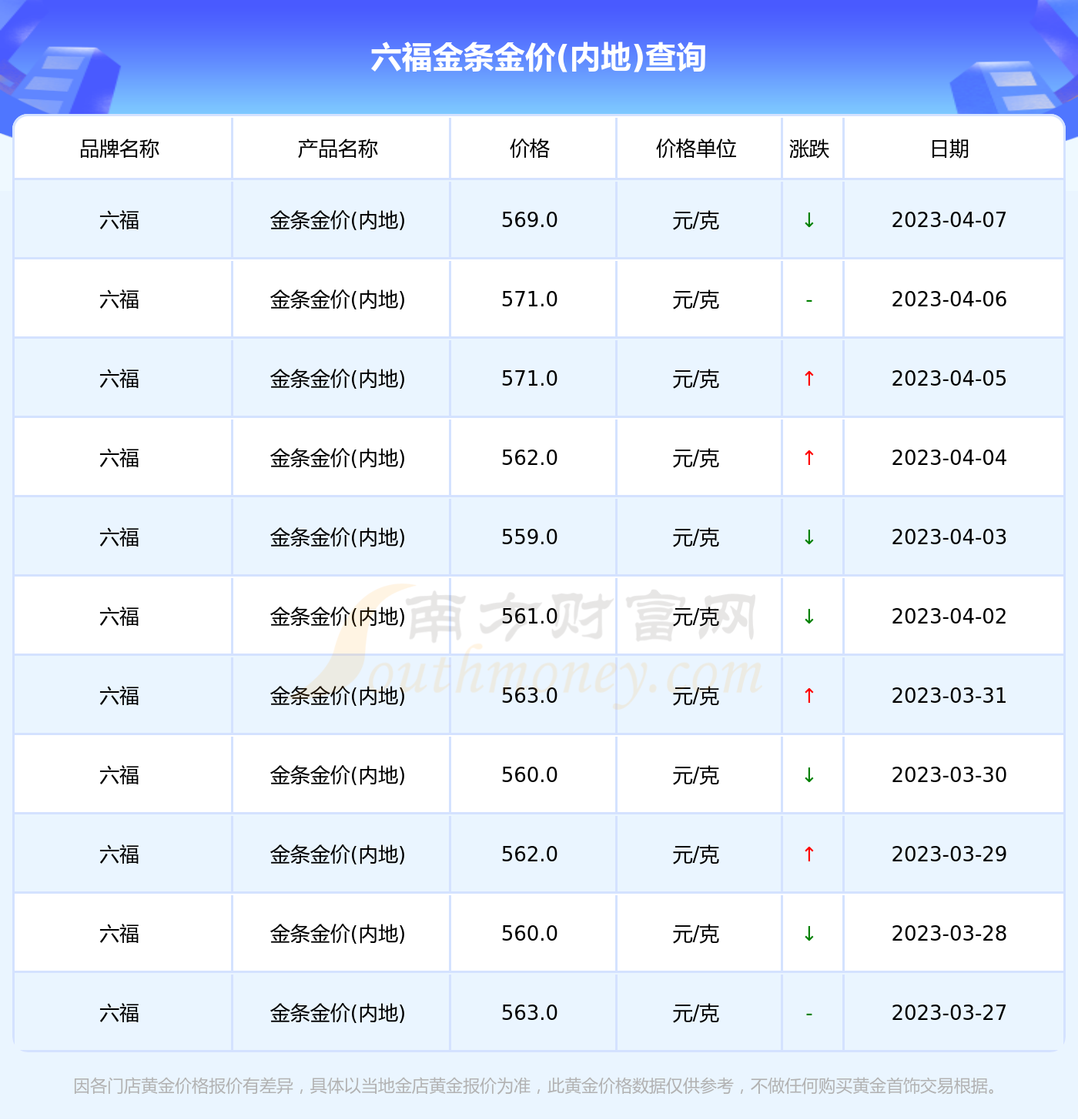Click price 571.0 in the 2023-04-05 row
The height and width of the screenshot is (1120, 1078).
tap(530, 379)
